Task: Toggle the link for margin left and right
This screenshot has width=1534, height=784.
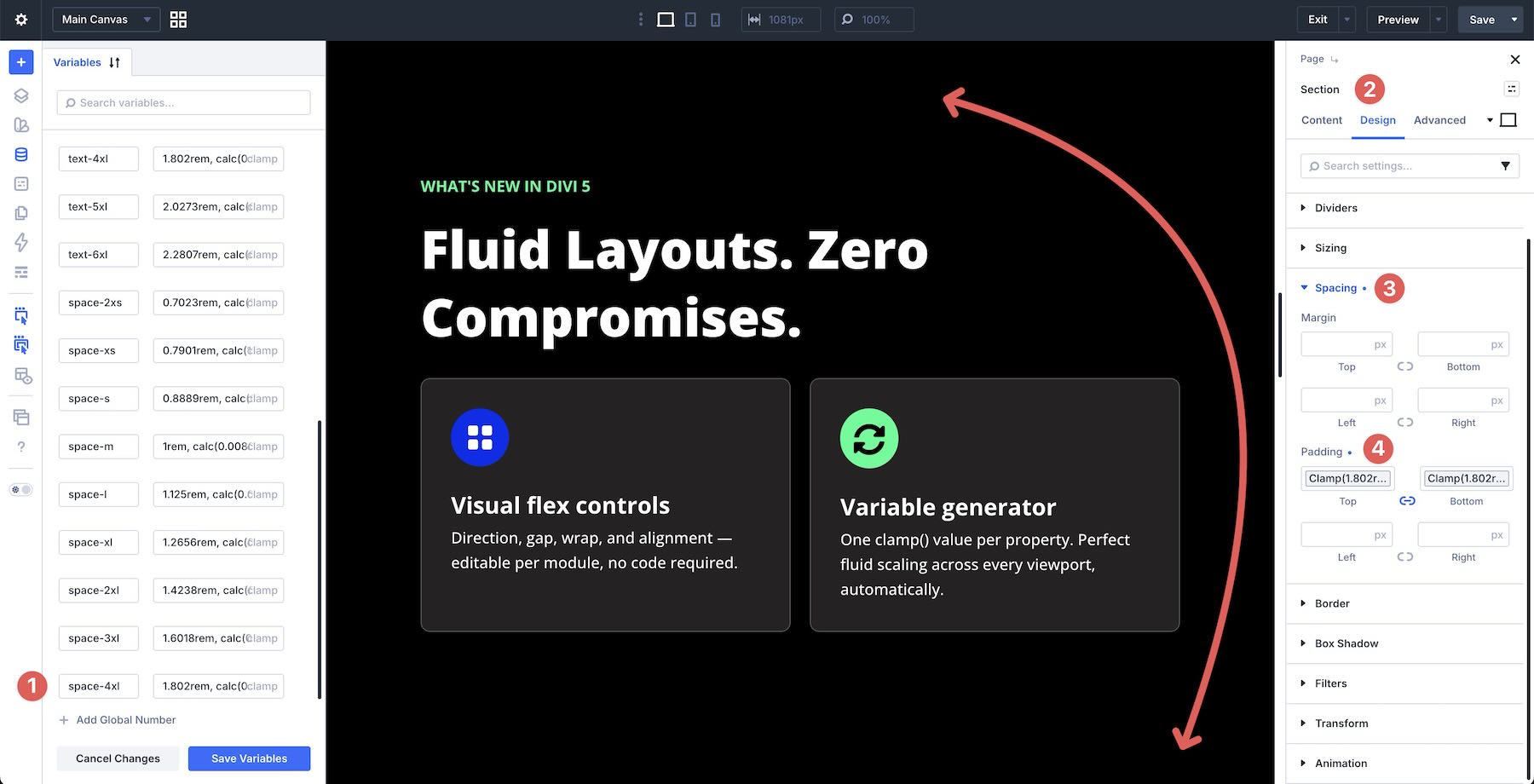Action: (x=1404, y=423)
